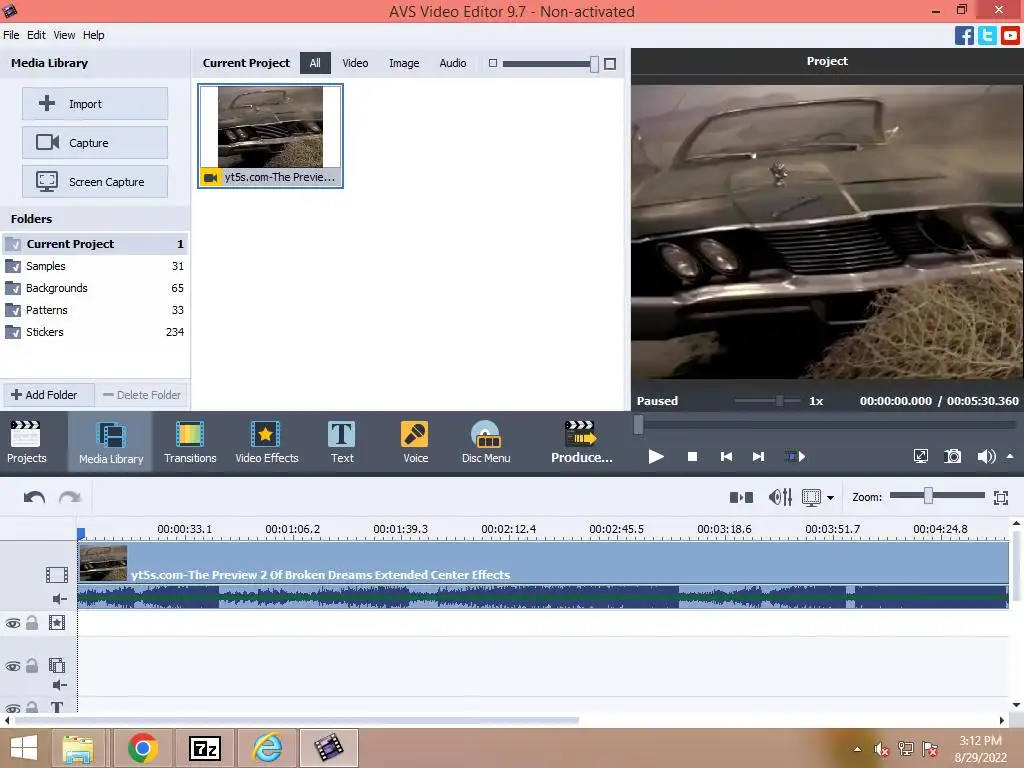Screen dimensions: 1024x768
Task: Select the Patterns folder
Action: tap(95, 310)
